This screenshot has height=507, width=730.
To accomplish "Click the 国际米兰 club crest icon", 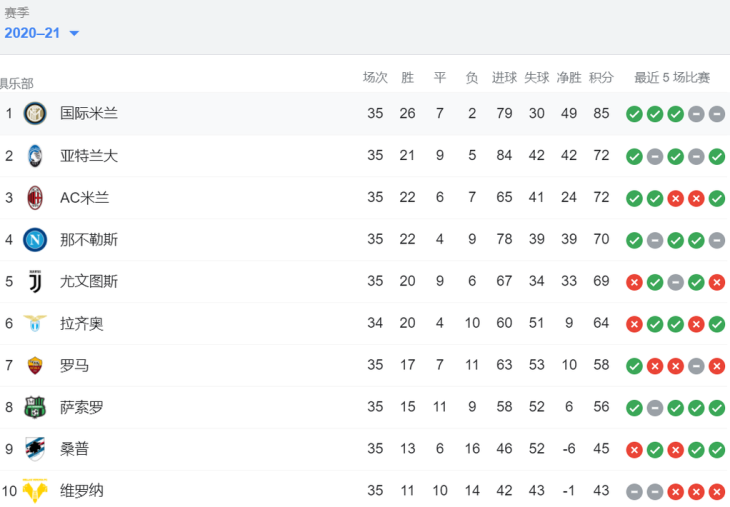I will [35, 113].
